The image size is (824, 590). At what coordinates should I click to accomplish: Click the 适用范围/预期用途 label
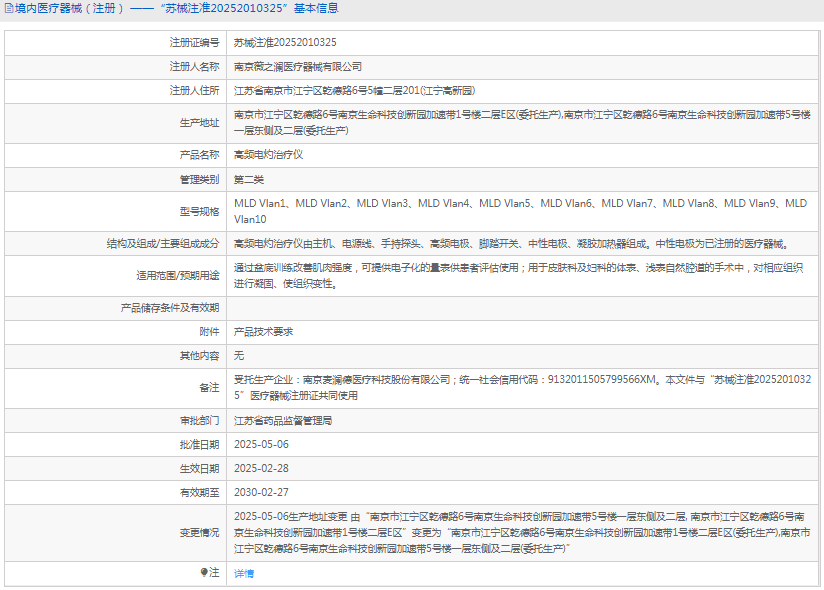pyautogui.click(x=178, y=276)
